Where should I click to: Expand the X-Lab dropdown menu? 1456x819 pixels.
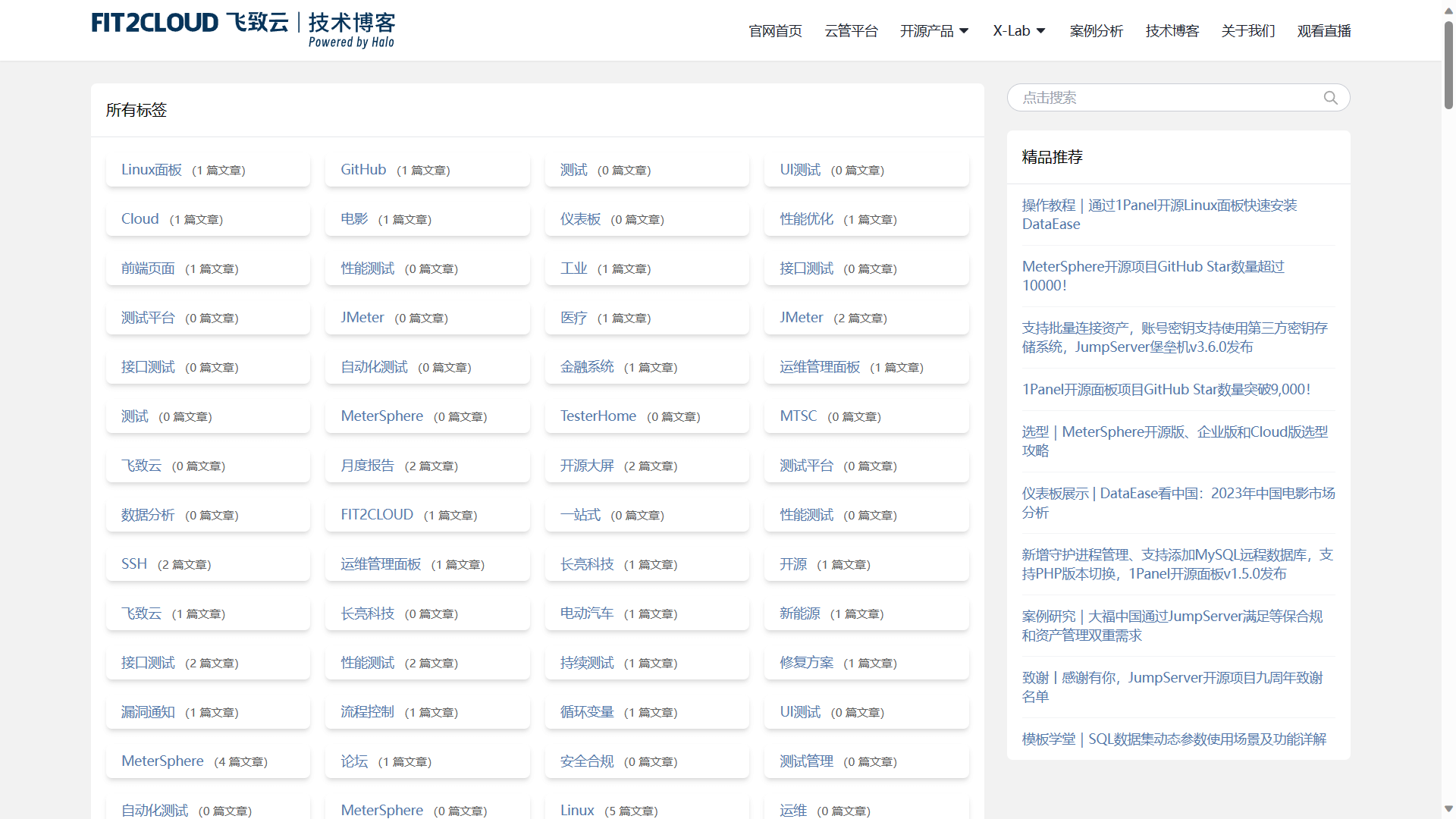pyautogui.click(x=1019, y=31)
